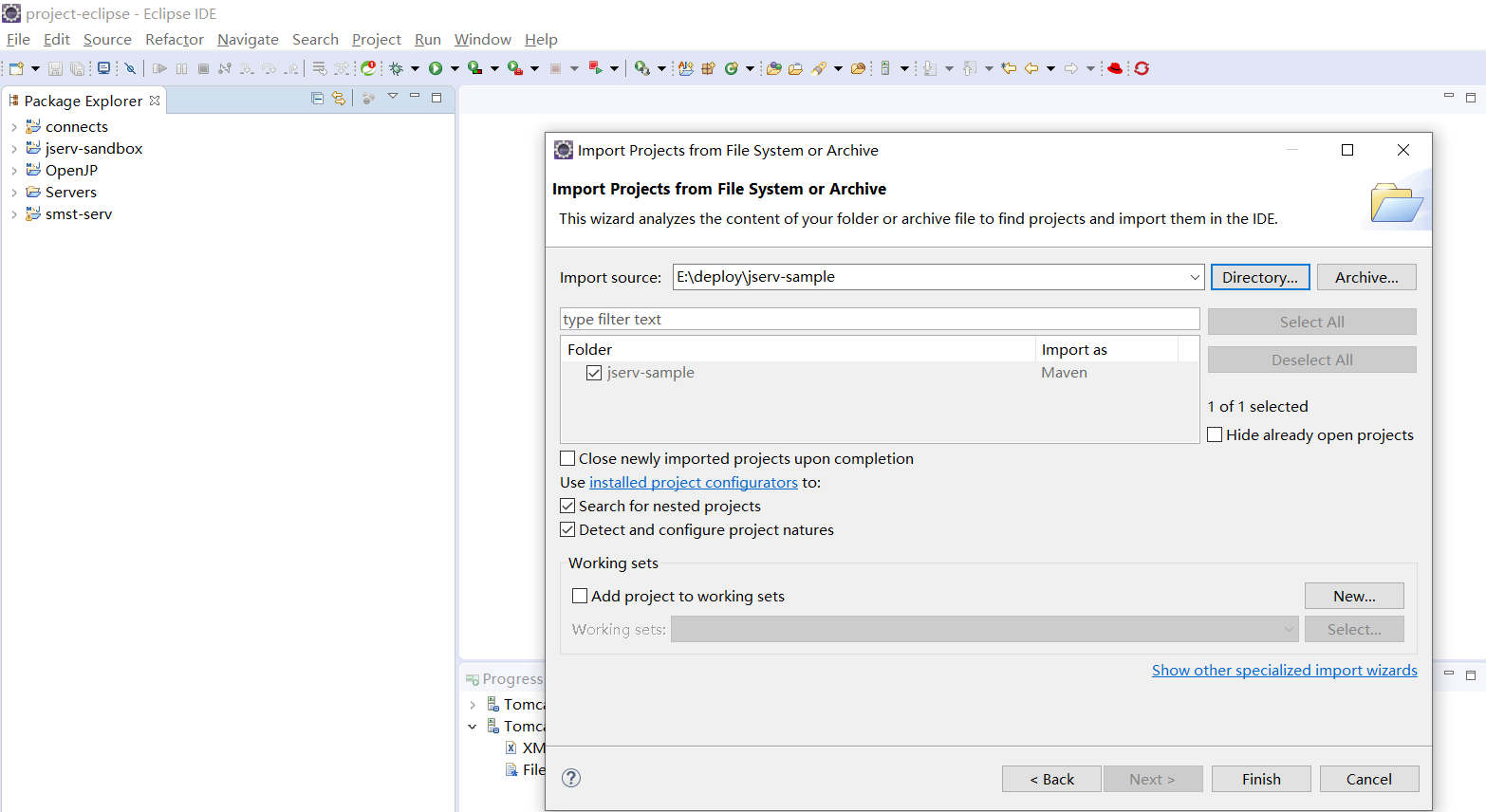Image resolution: width=1486 pixels, height=812 pixels.
Task: Open installed project configurators link
Action: coord(694,482)
